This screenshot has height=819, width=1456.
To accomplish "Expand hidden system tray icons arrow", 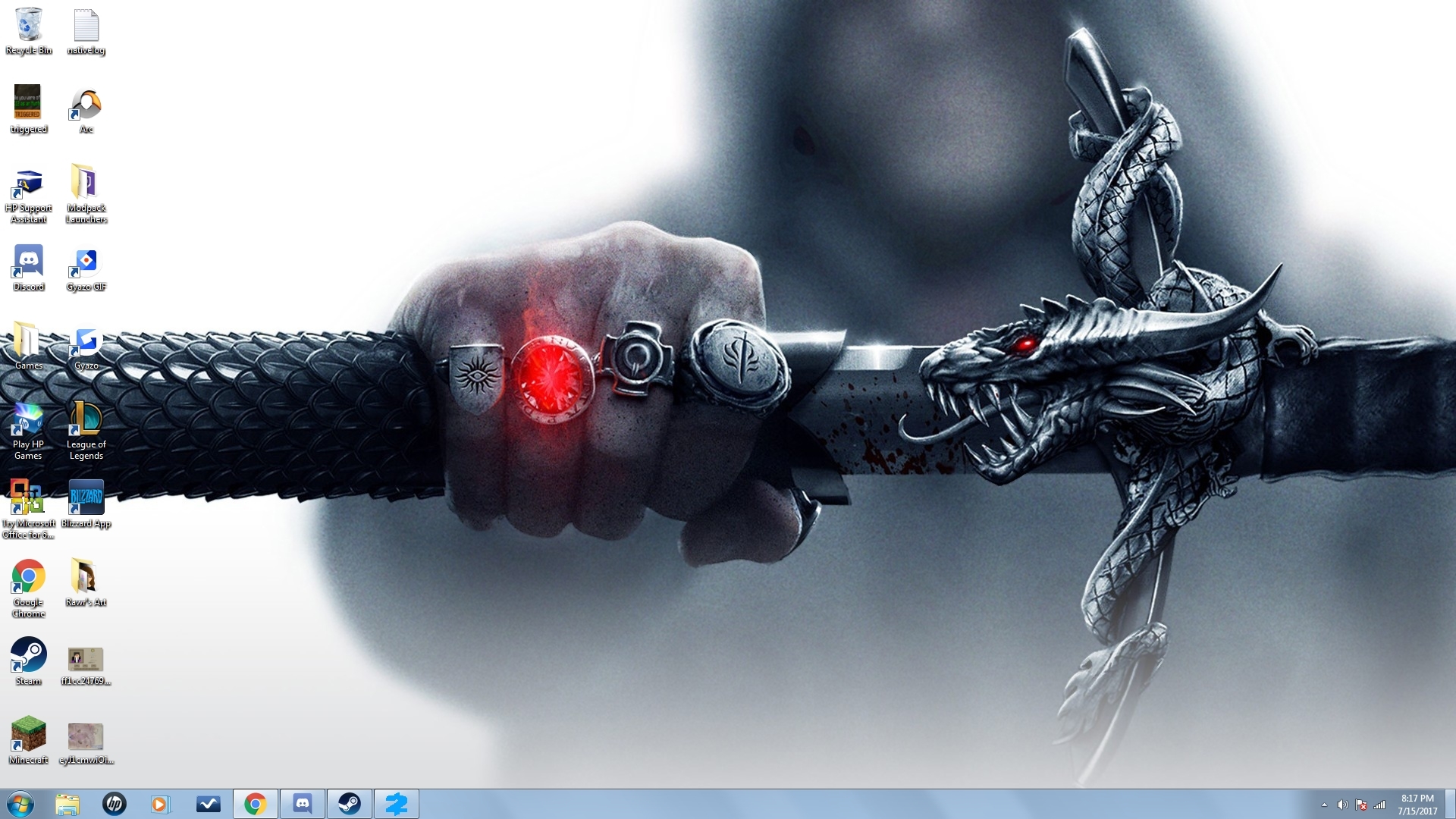I will pyautogui.click(x=1324, y=805).
